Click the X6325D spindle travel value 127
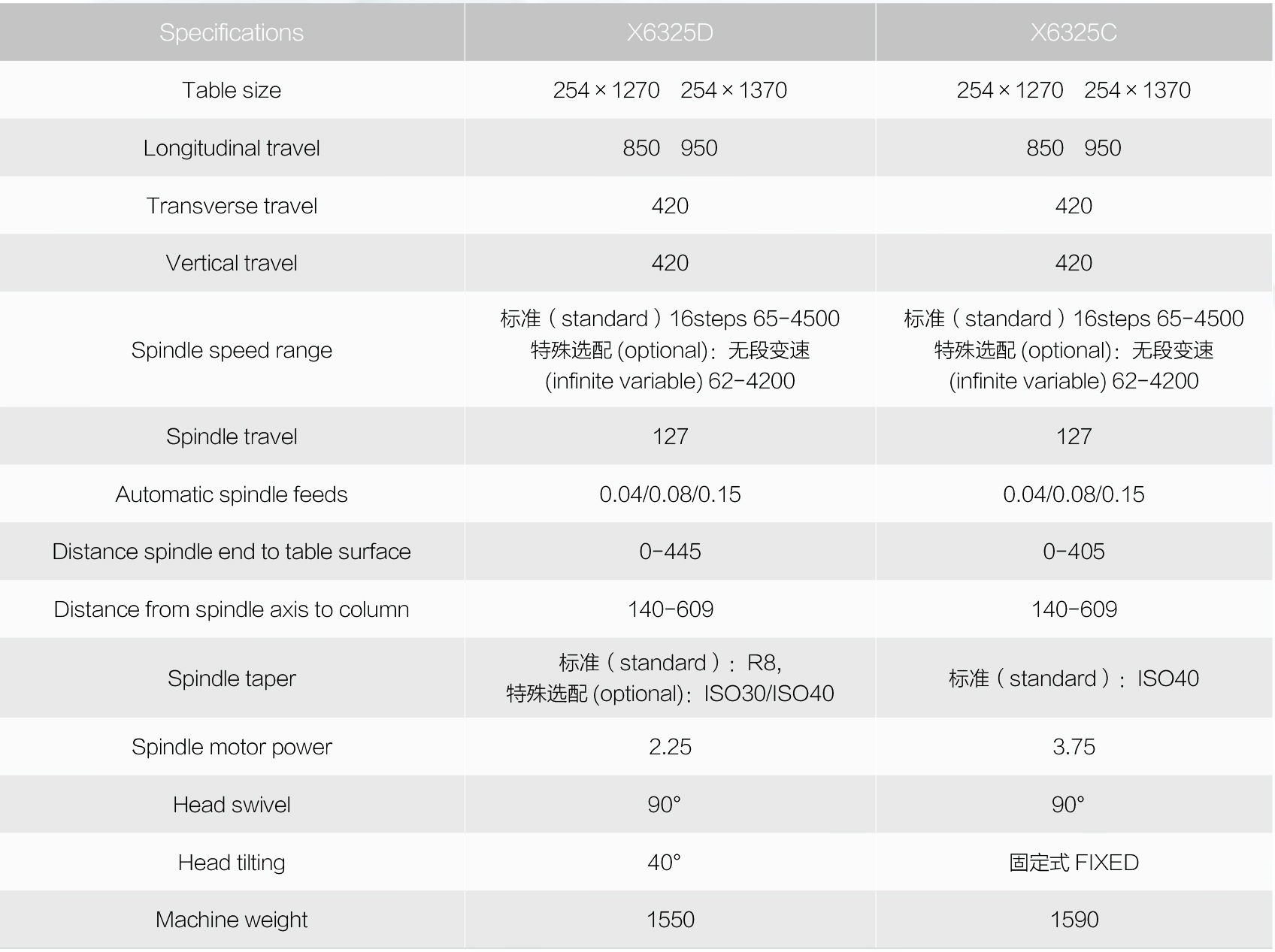1275x952 pixels. [670, 437]
